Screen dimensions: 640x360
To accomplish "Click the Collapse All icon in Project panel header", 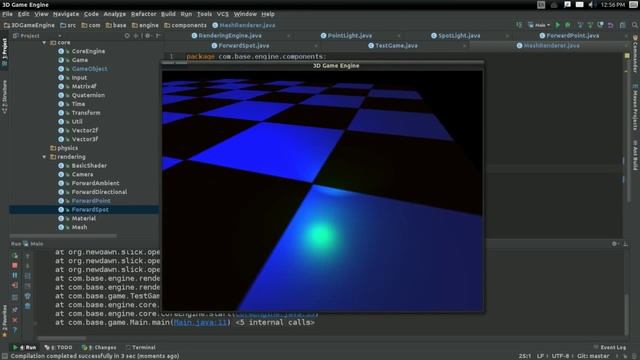I will [x=136, y=36].
